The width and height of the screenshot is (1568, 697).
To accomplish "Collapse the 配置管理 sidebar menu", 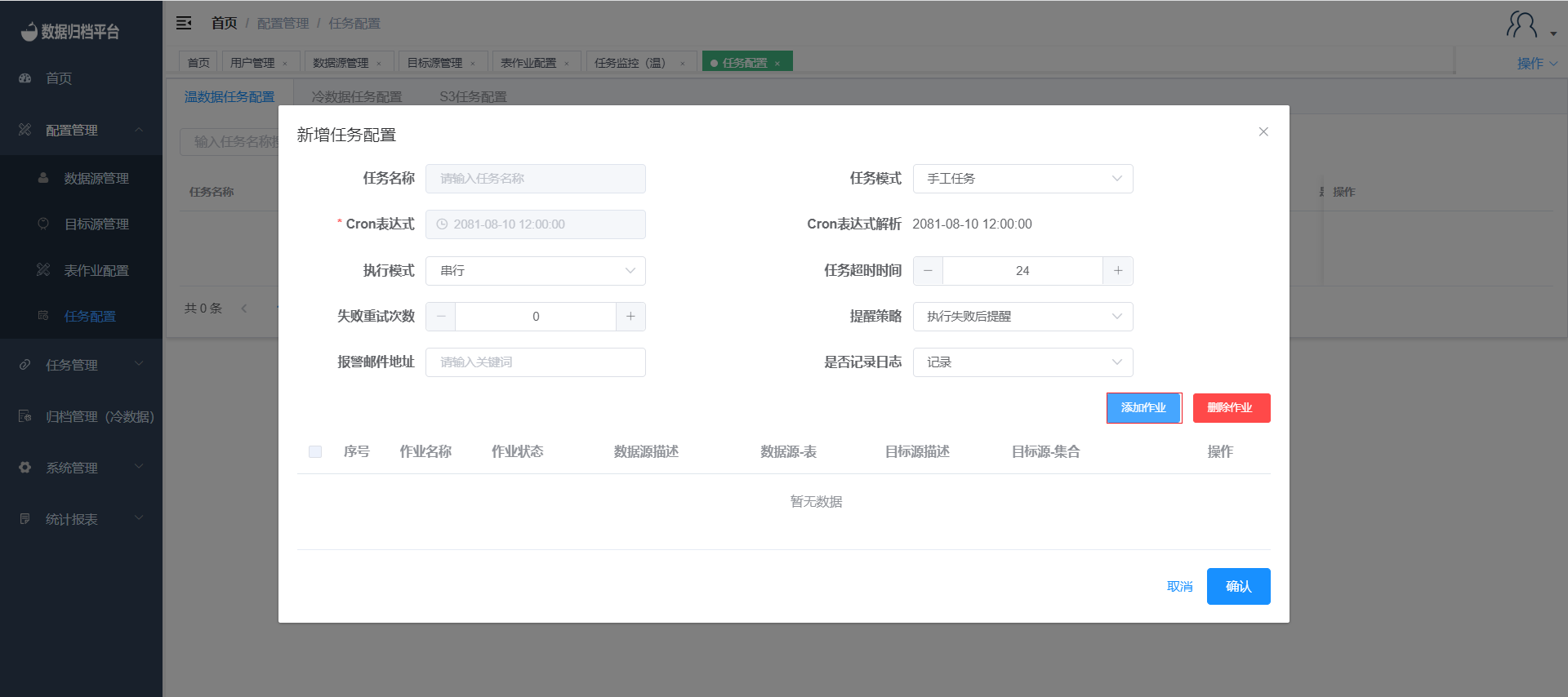I will click(x=139, y=130).
